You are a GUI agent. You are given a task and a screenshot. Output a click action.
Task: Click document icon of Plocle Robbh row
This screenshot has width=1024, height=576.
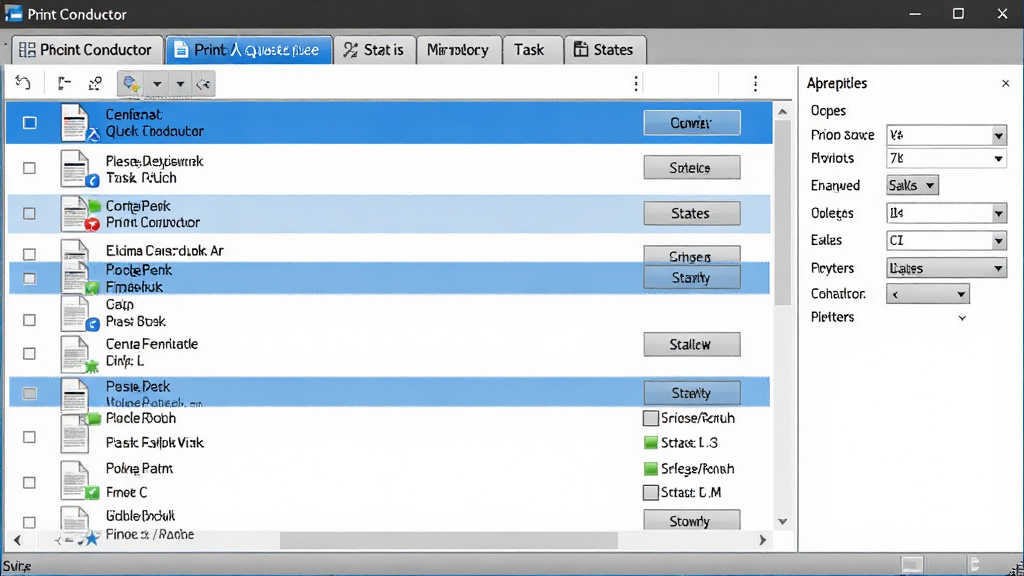point(78,433)
